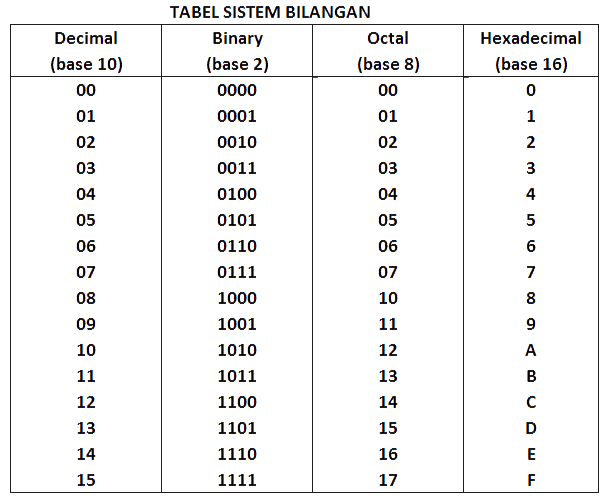Viewport: 616px width, 499px height.
Task: Select binary value "0010"
Action: pyautogui.click(x=237, y=142)
